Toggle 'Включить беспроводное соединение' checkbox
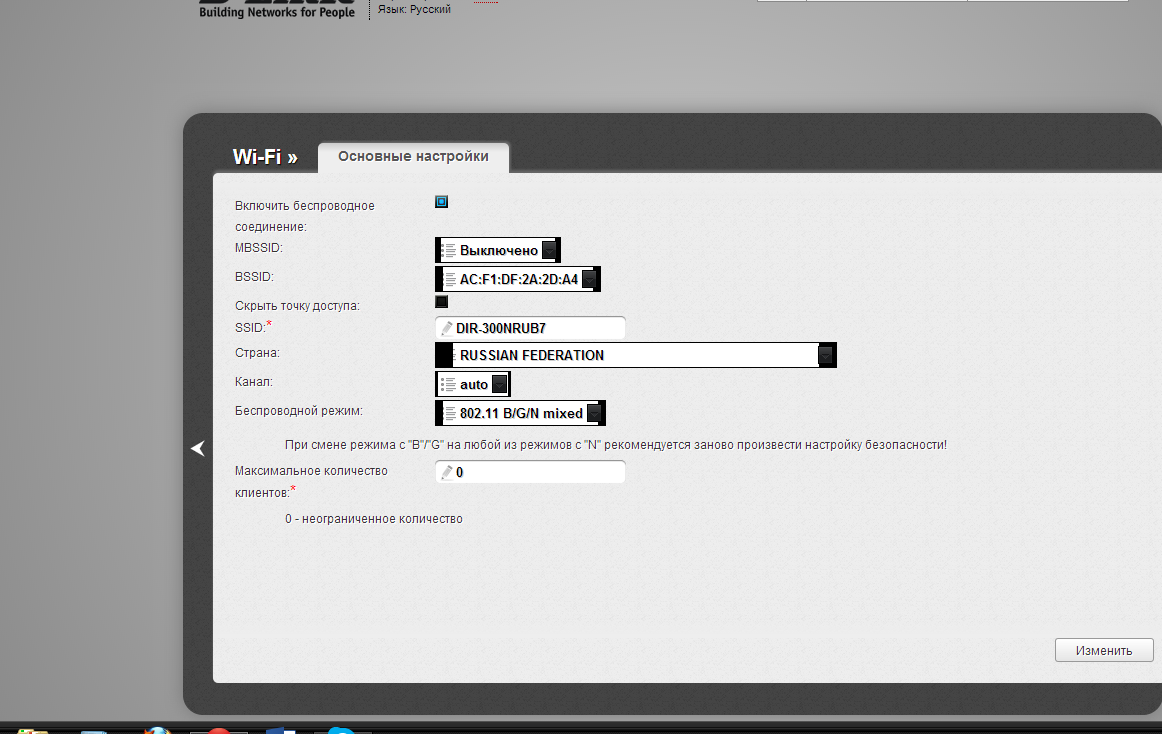The image size is (1162, 734). pos(441,202)
